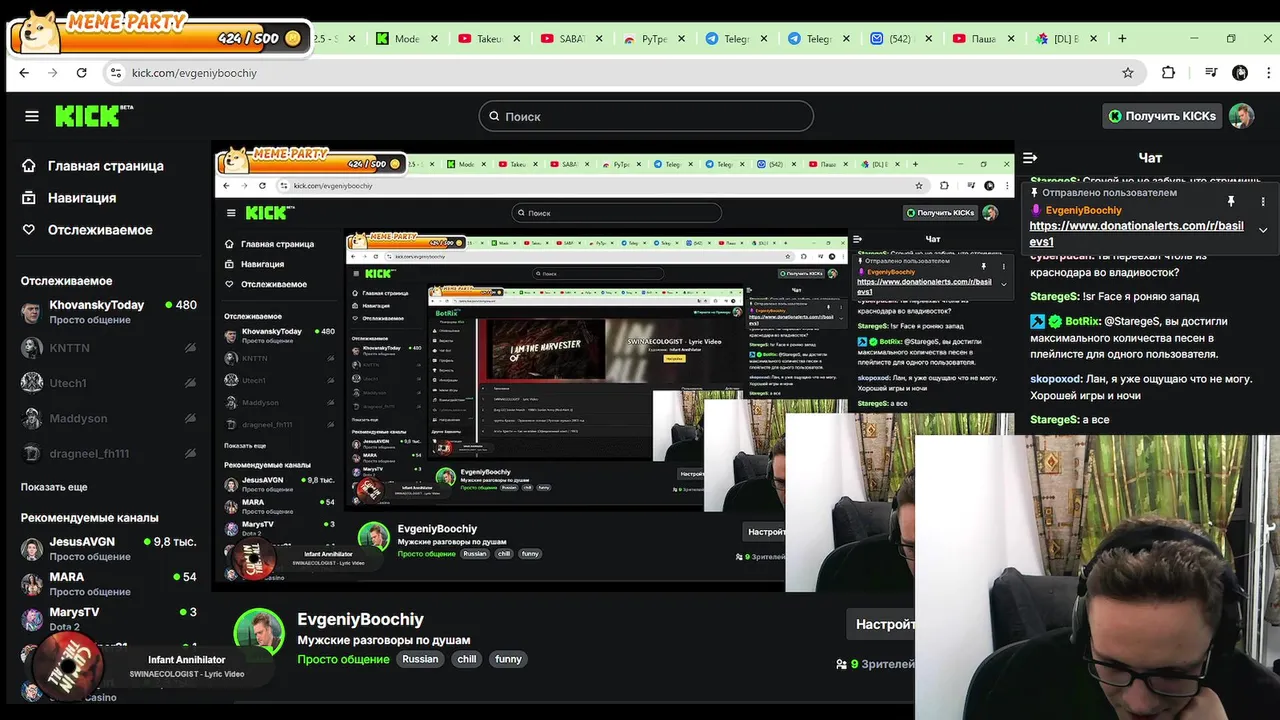Viewport: 1280px width, 720px height.
Task: Click BotRix username in chat
Action: click(1083, 321)
